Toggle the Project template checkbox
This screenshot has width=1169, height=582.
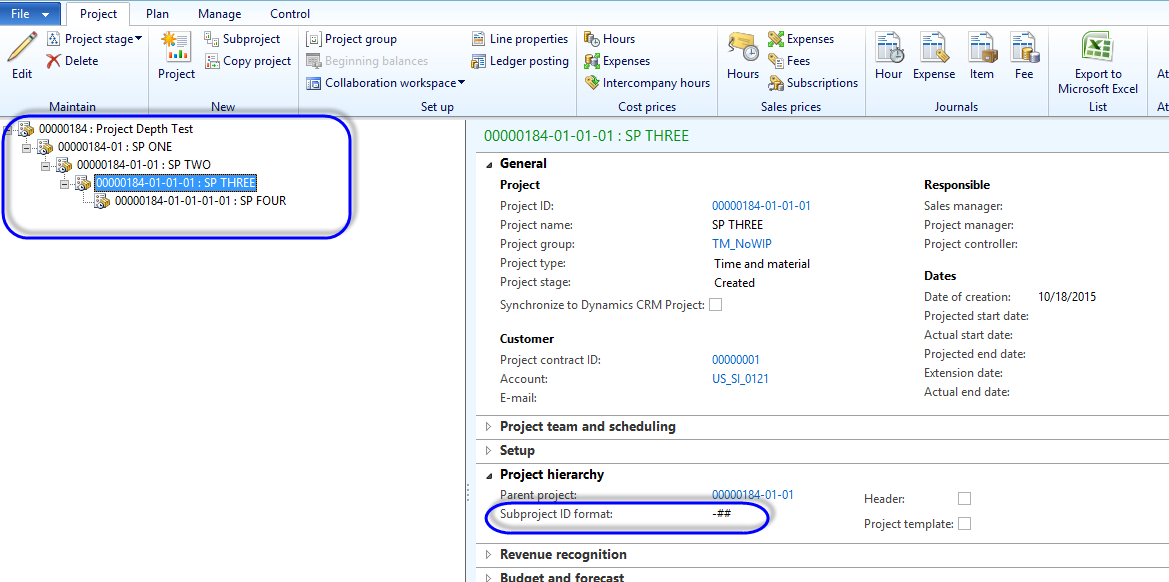click(x=965, y=524)
